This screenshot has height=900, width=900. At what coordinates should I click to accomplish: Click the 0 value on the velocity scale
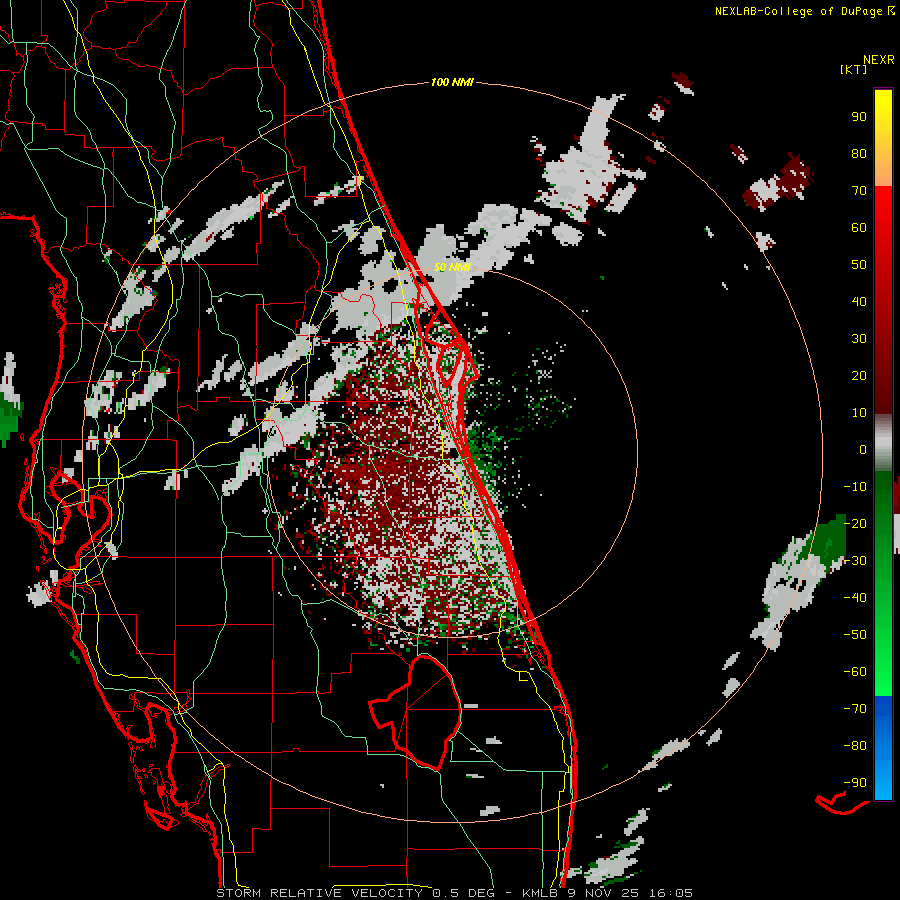863,449
